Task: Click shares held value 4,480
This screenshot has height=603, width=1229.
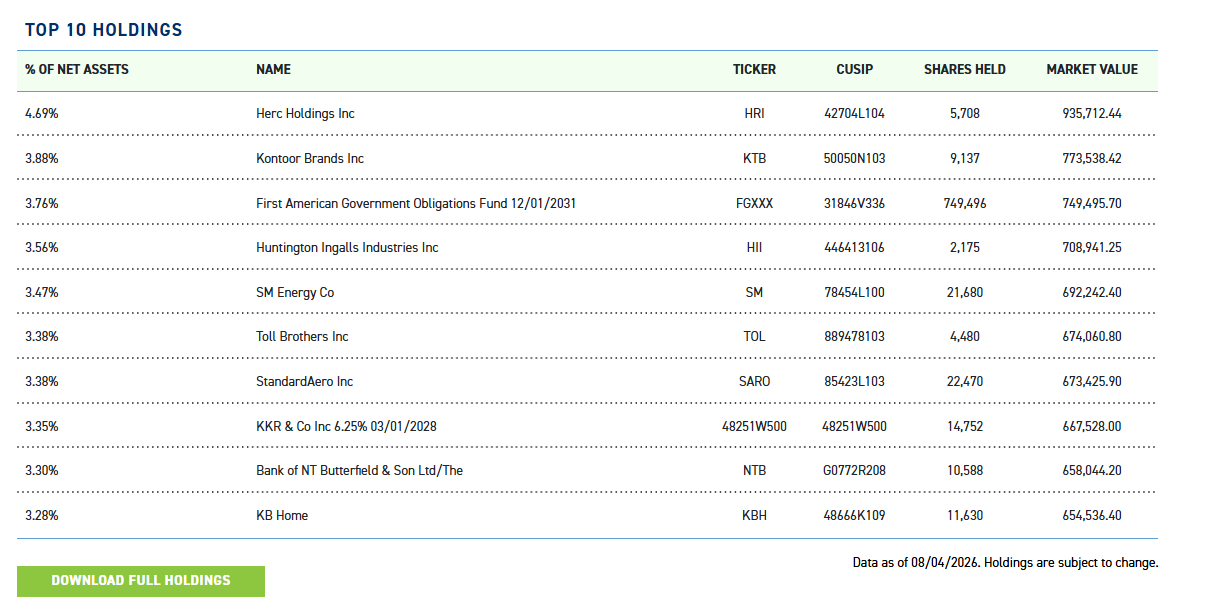Action: point(965,337)
